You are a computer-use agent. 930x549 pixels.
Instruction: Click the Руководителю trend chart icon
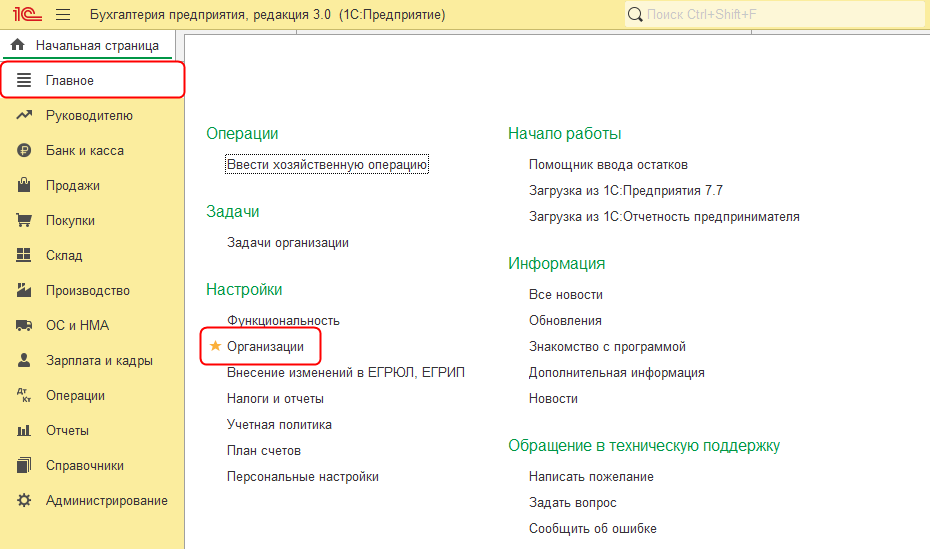click(x=24, y=115)
